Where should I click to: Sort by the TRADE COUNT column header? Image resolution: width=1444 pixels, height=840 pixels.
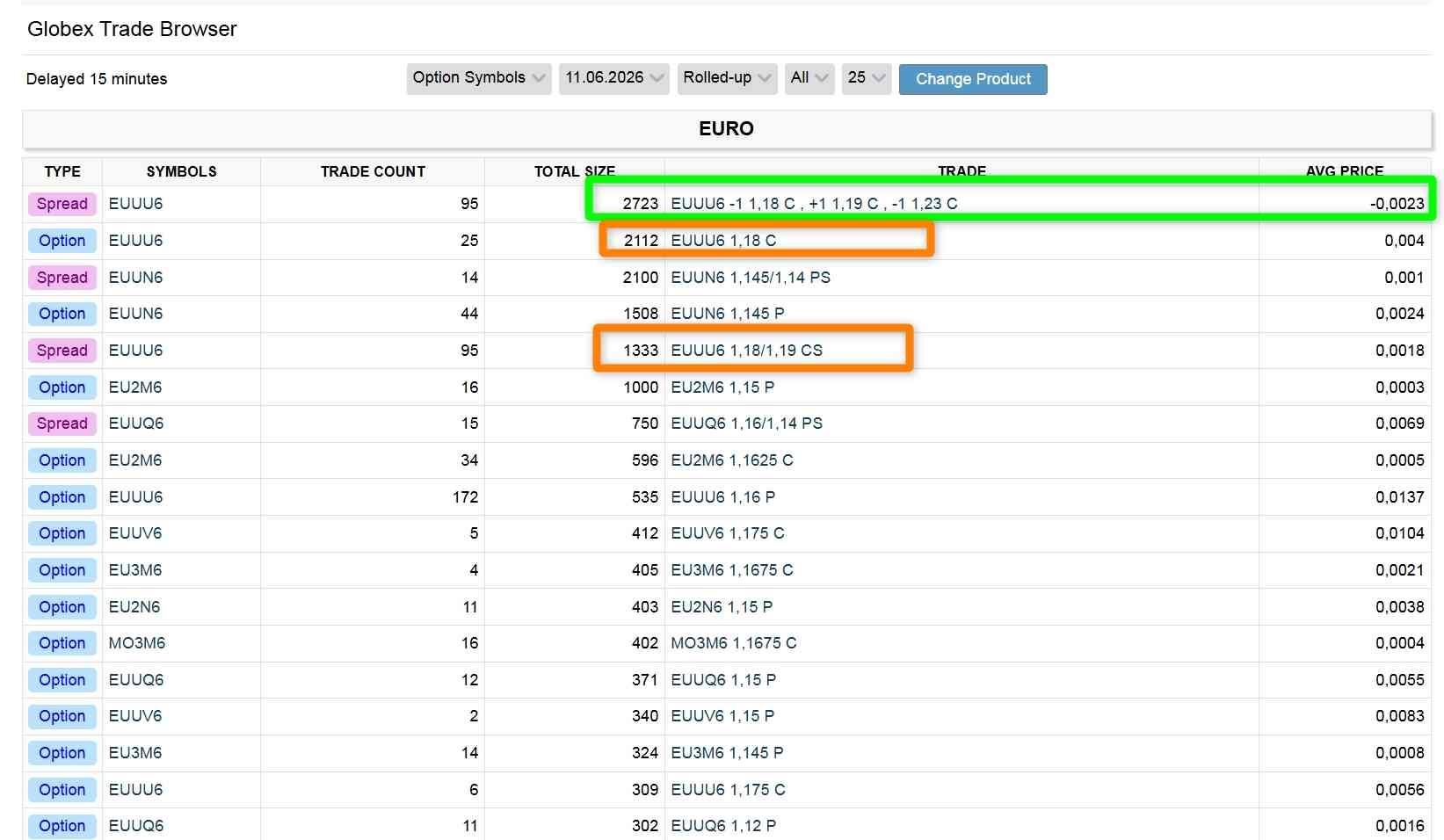click(x=373, y=171)
